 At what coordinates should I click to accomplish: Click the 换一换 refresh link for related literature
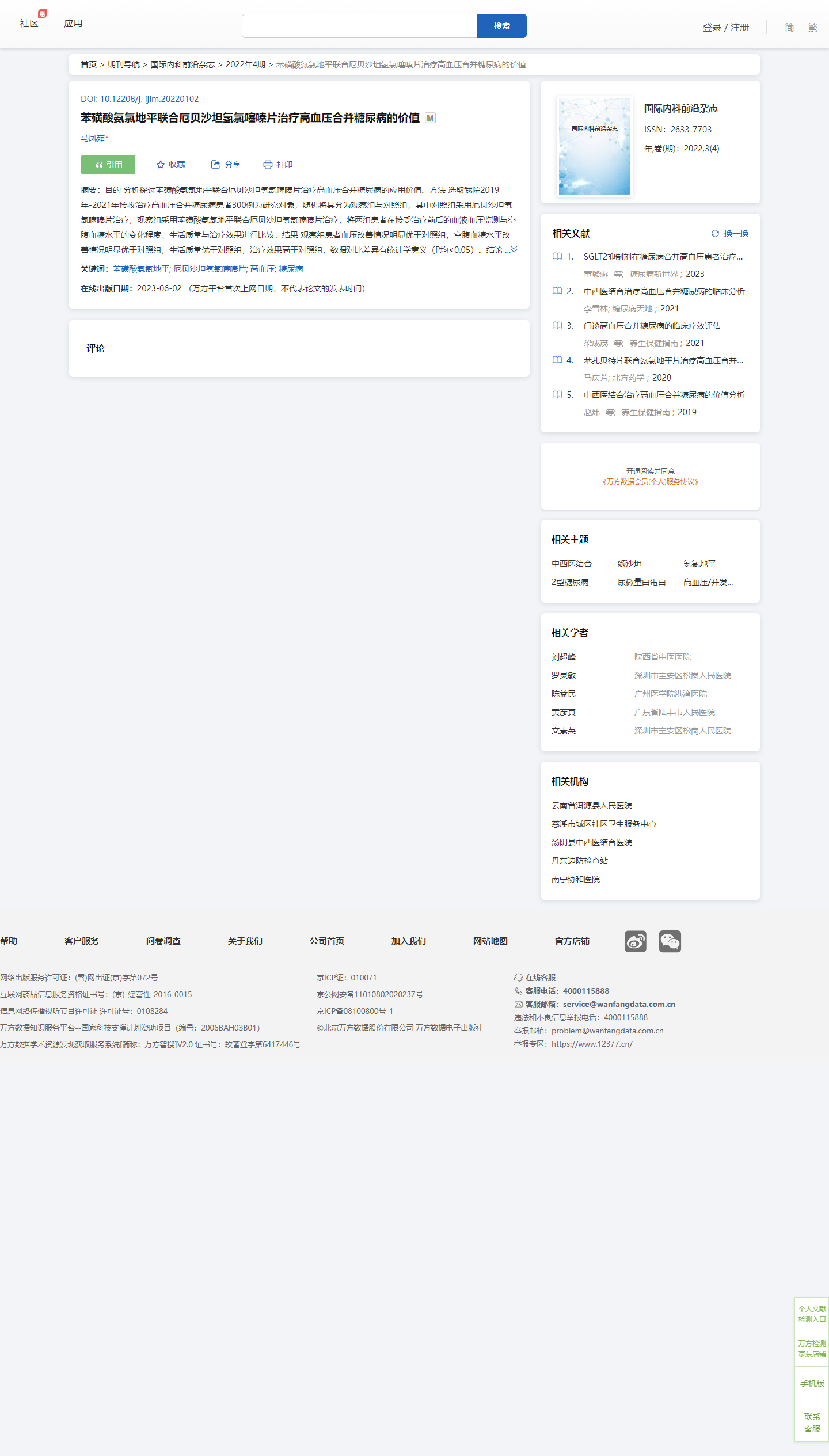pos(730,233)
